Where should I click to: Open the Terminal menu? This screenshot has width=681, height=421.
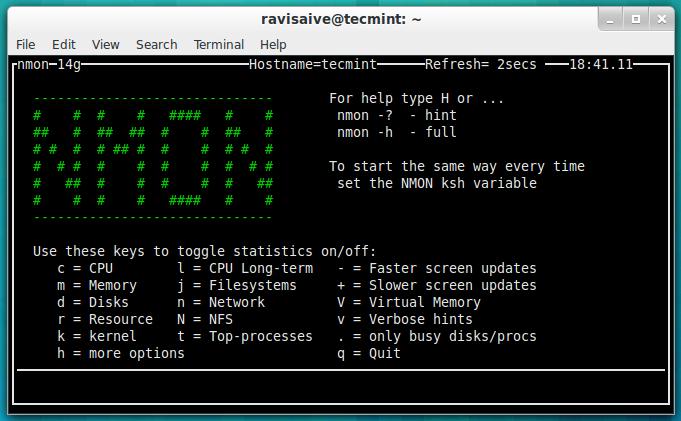click(218, 44)
